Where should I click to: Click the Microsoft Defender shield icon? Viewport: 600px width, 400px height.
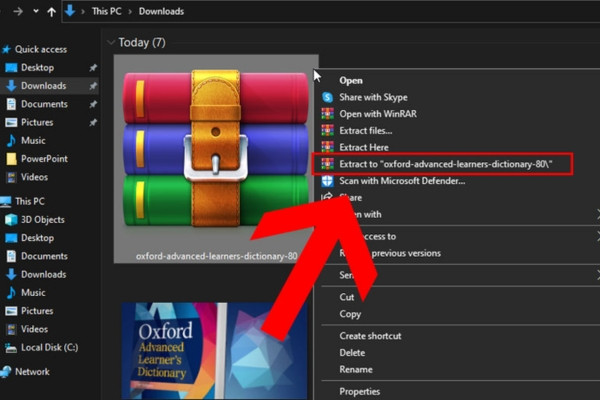point(328,181)
